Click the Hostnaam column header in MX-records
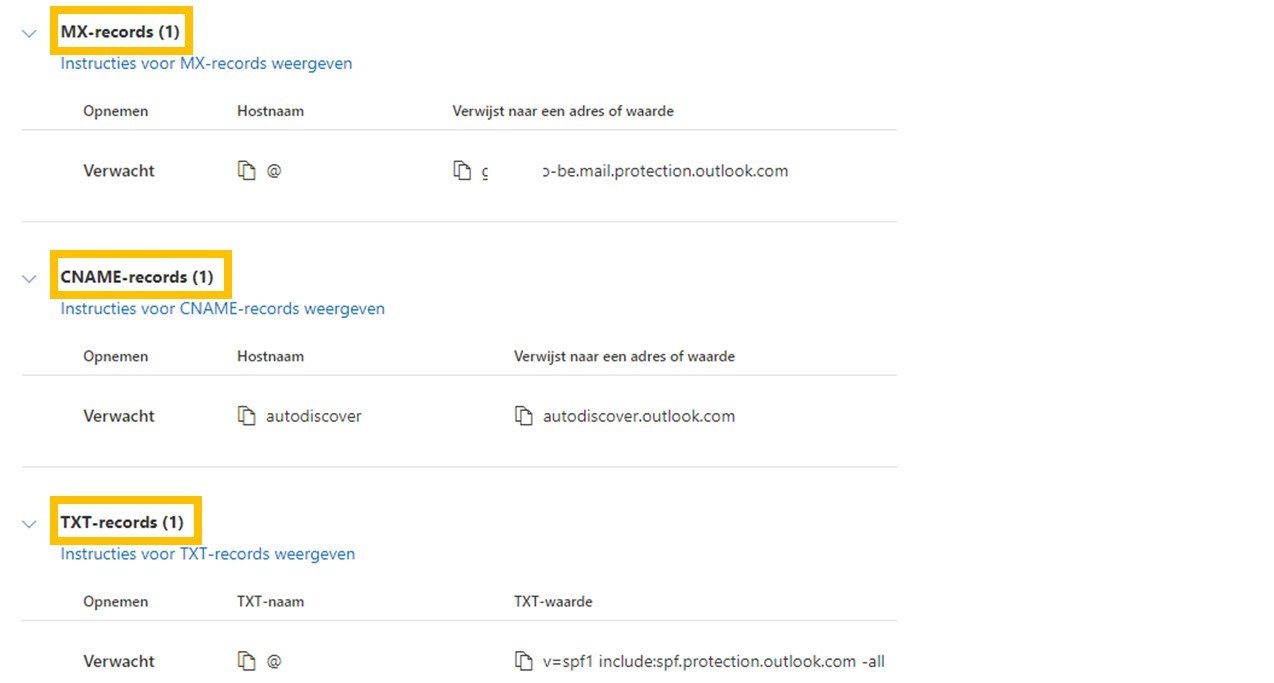This screenshot has width=1274, height=683. coord(270,111)
